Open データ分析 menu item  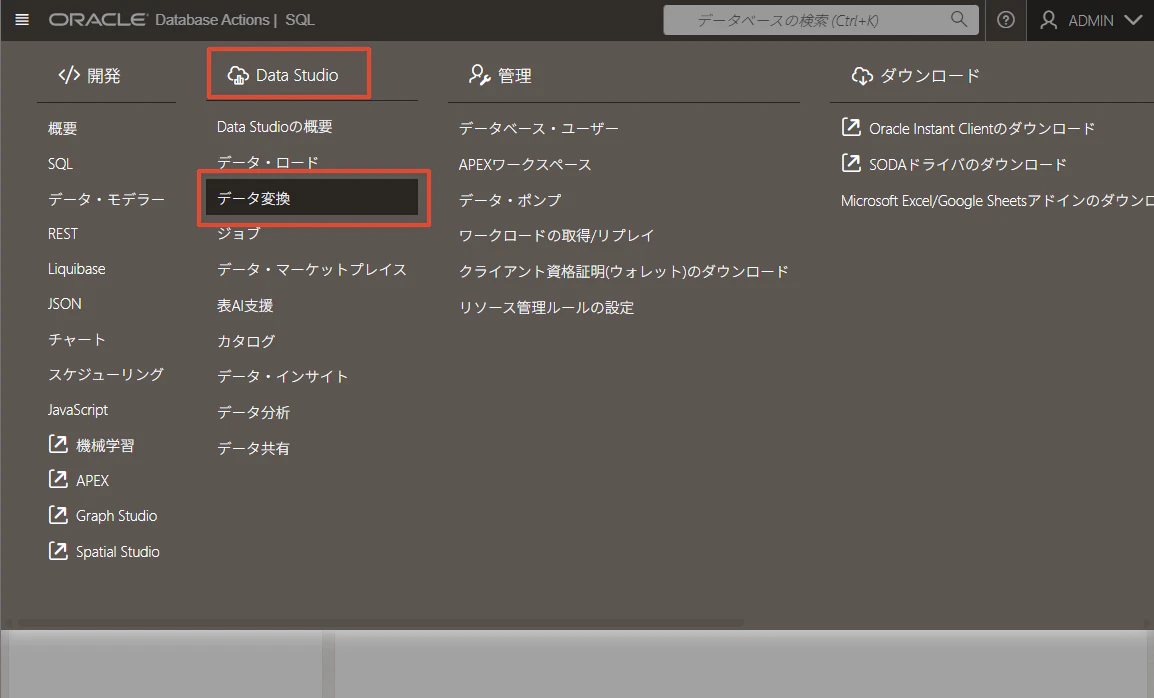[x=253, y=412]
